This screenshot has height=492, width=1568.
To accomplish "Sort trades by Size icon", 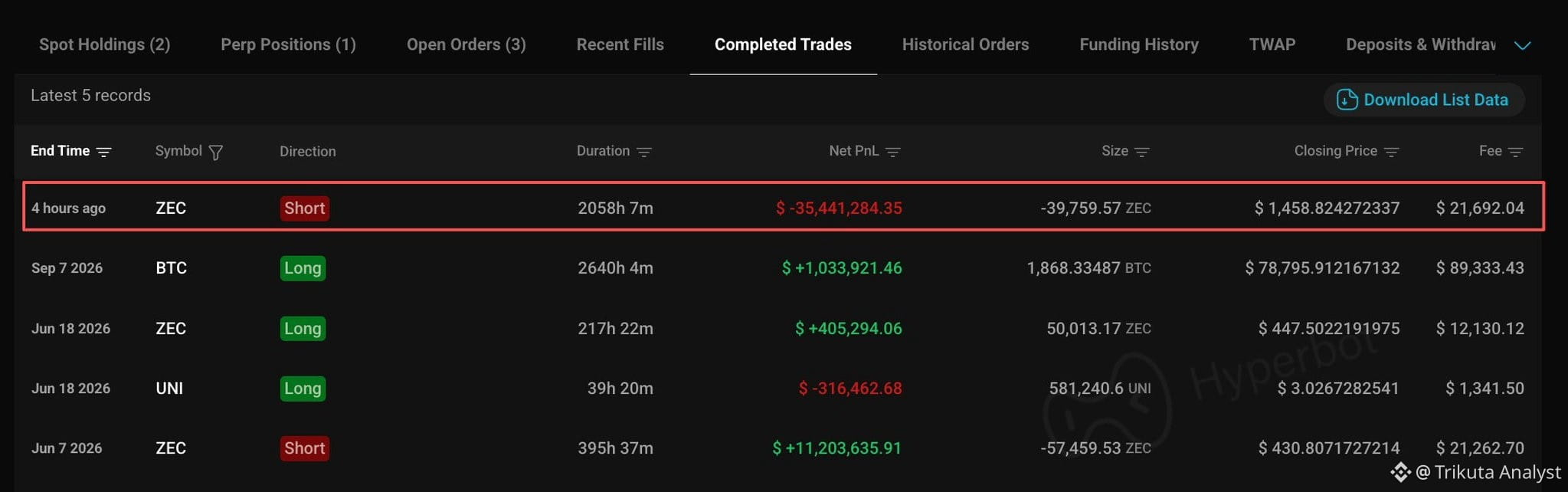I will click(1141, 152).
